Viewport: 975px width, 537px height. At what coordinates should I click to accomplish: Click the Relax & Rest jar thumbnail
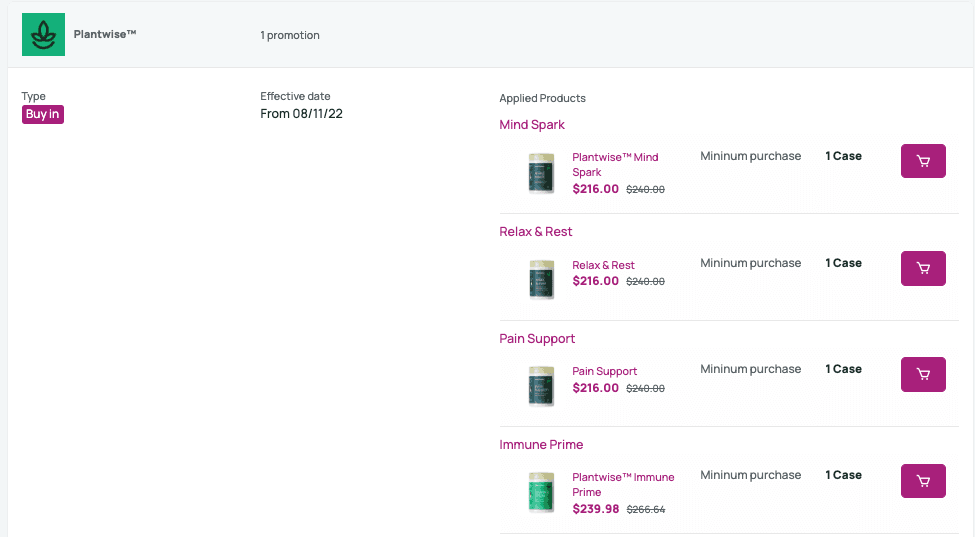click(541, 280)
